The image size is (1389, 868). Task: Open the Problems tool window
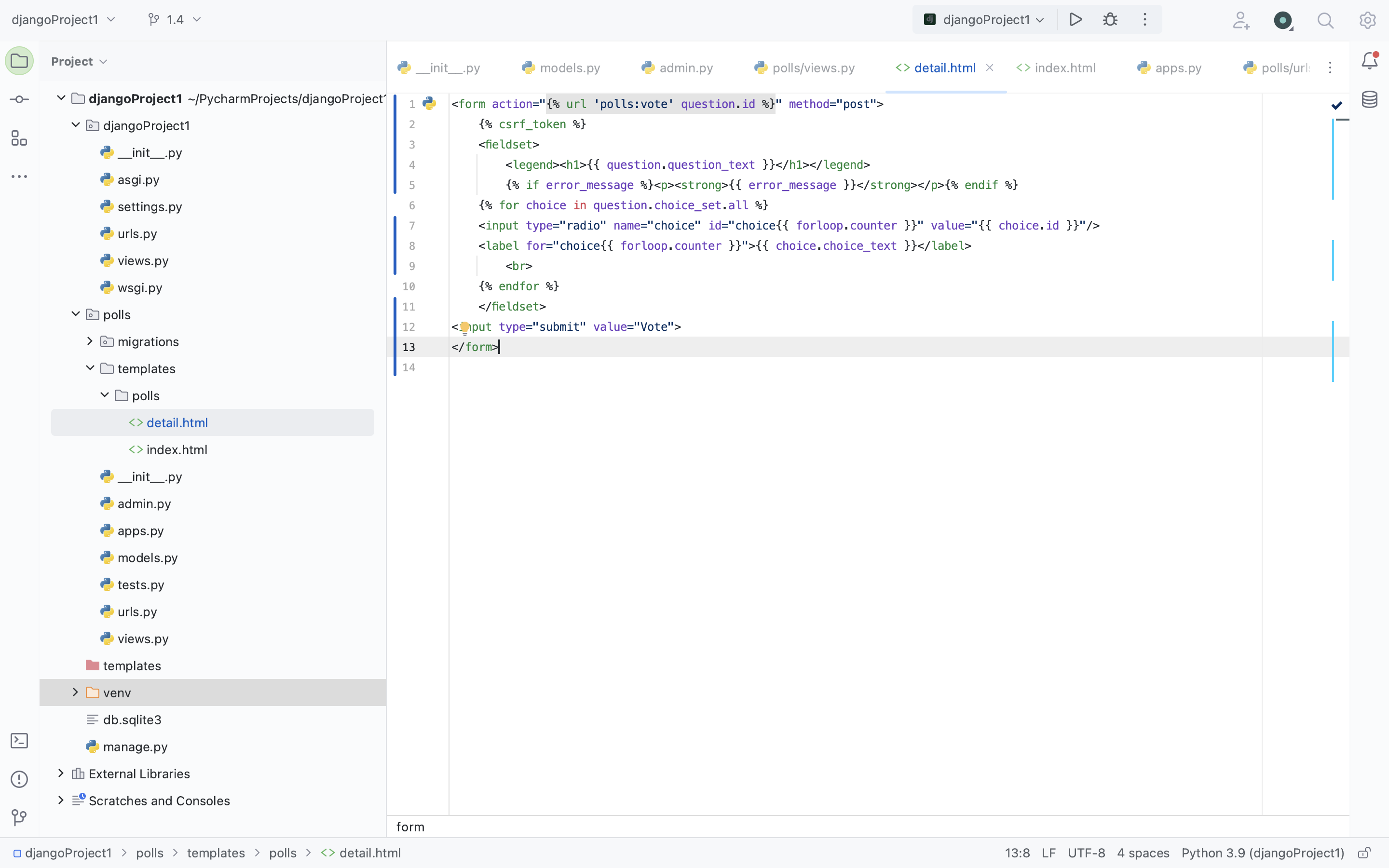[19, 779]
